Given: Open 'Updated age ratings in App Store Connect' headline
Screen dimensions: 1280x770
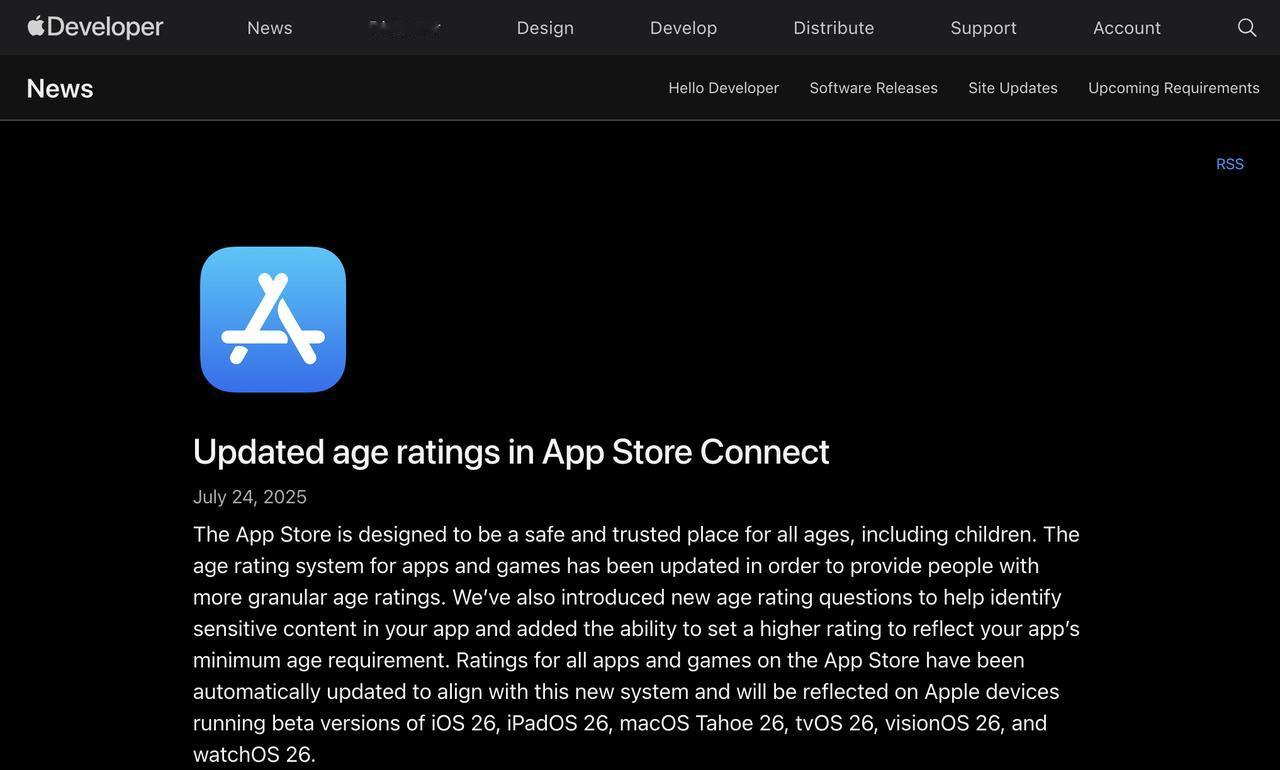Looking at the screenshot, I should pyautogui.click(x=511, y=452).
